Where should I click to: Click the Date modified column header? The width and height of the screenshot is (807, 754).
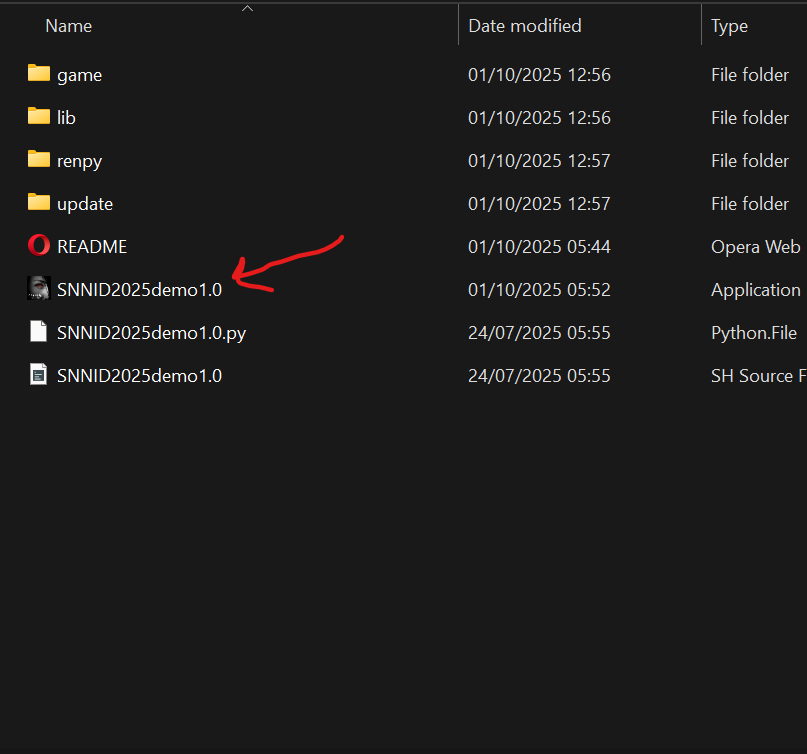coord(524,25)
